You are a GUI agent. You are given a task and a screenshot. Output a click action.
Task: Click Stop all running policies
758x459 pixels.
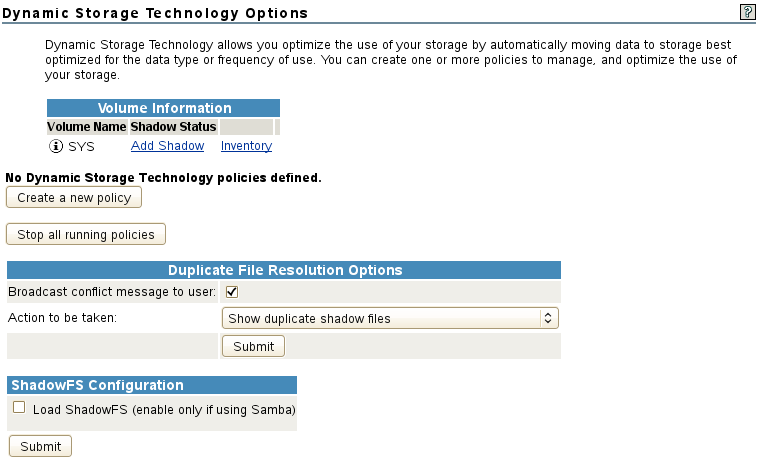[86, 235]
